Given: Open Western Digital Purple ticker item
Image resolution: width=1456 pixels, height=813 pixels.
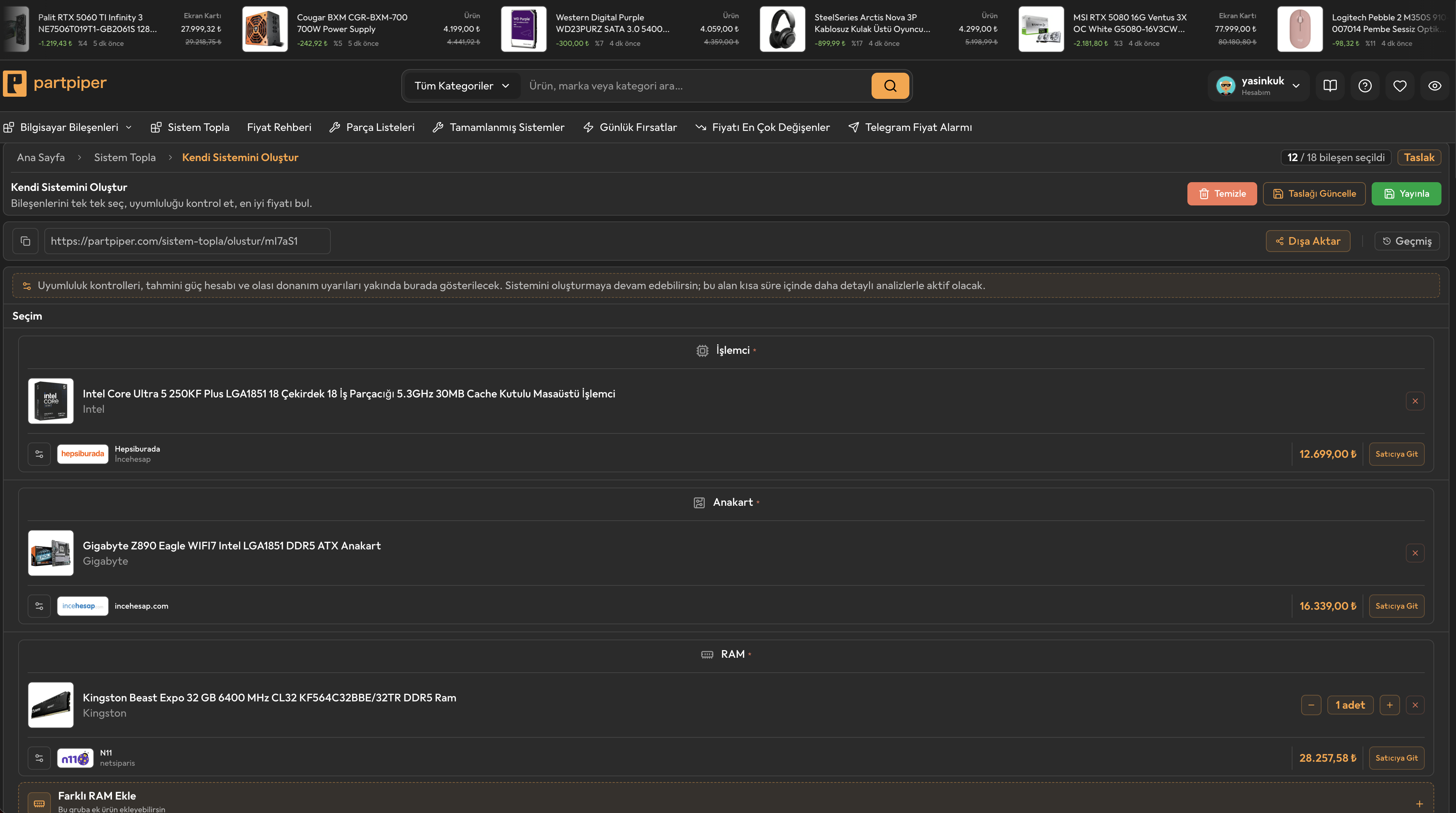Looking at the screenshot, I should click(621, 29).
